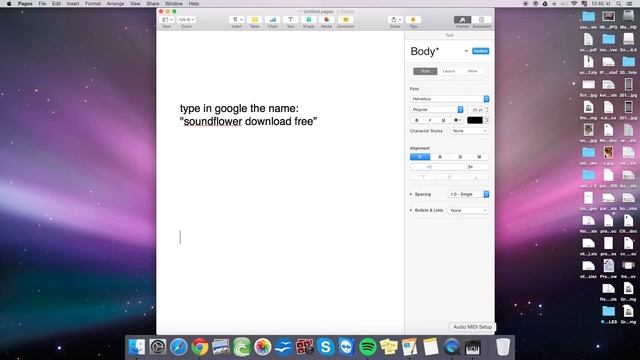
Task: Center align text
Action: (x=440, y=157)
